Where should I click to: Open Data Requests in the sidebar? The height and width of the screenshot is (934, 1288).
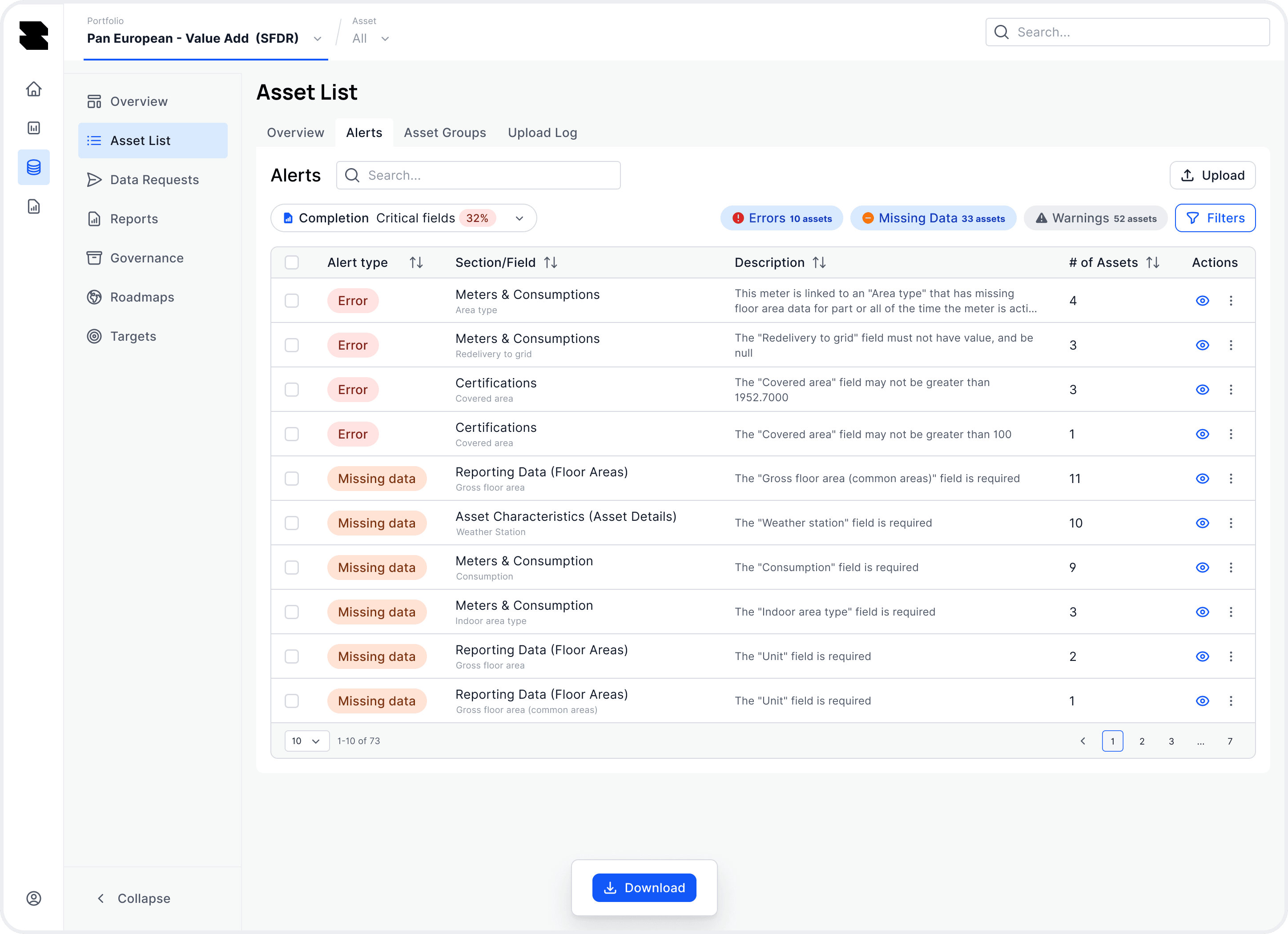153,180
